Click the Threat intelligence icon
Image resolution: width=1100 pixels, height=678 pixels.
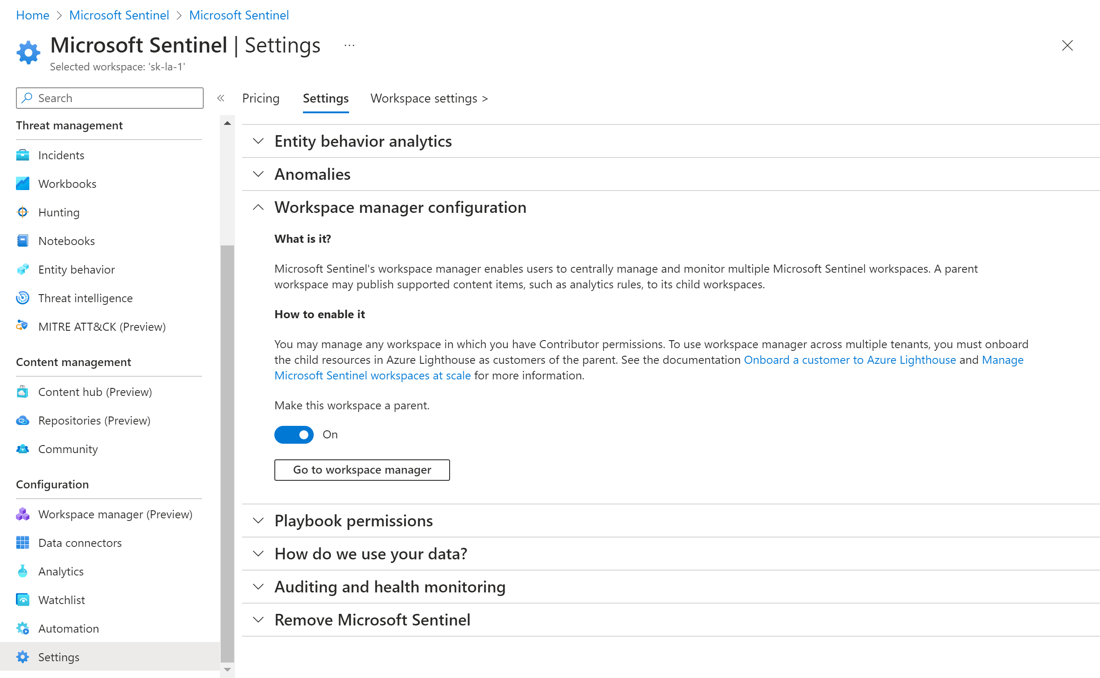(23, 298)
